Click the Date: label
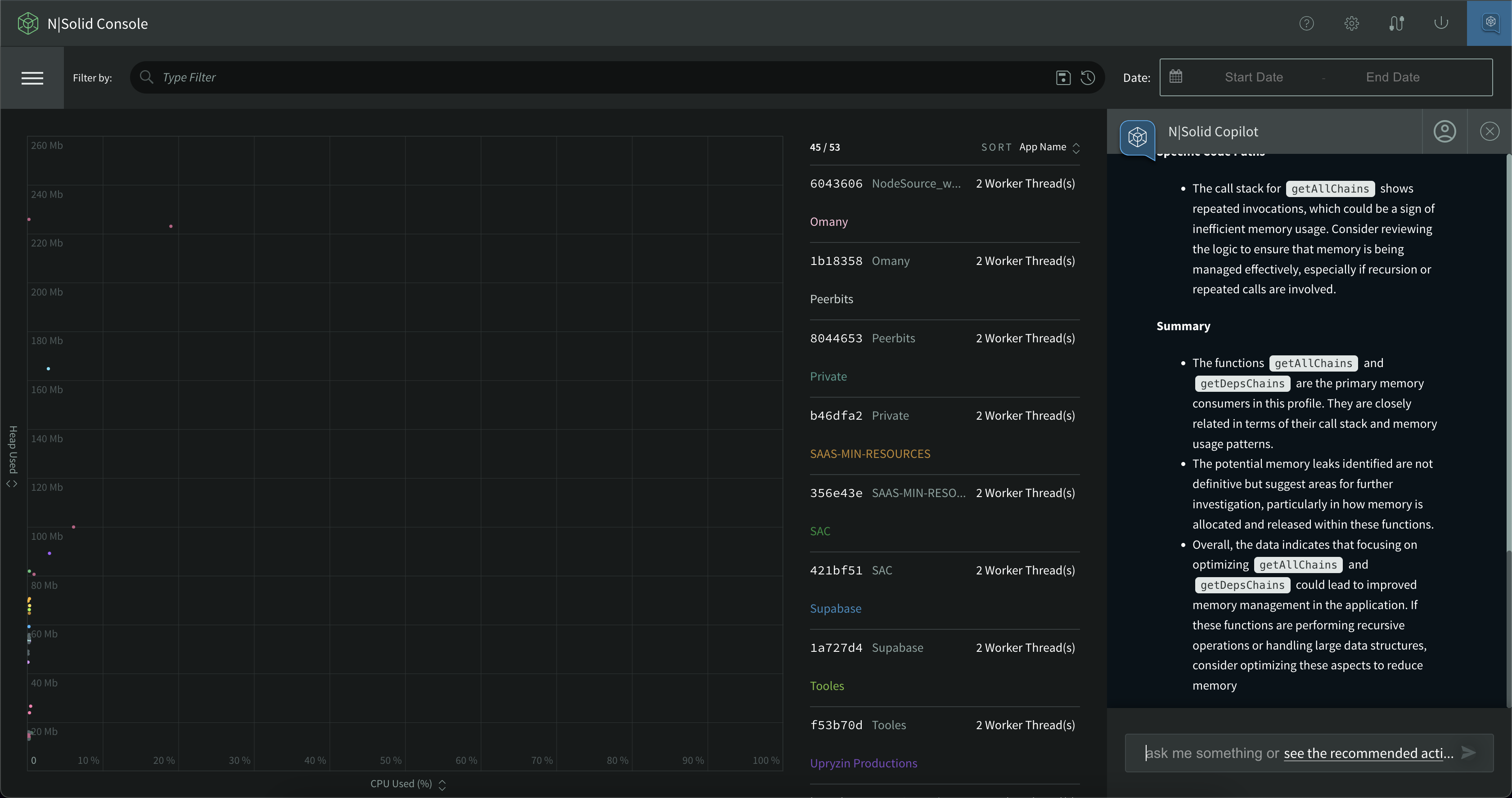The width and height of the screenshot is (1512, 798). click(x=1136, y=77)
